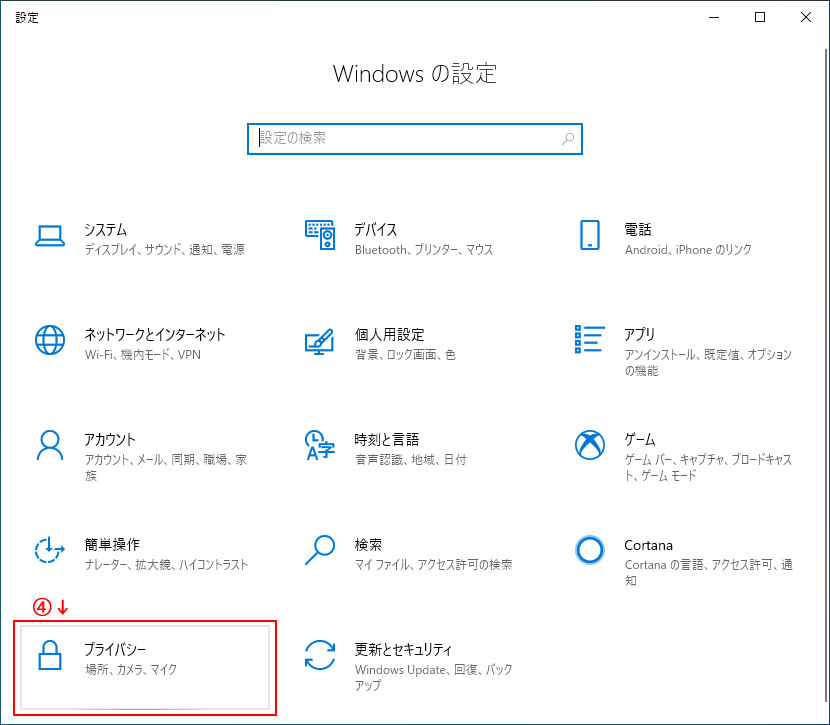This screenshot has height=725, width=830.
Task: Close the 設定 window
Action: pyautogui.click(x=806, y=17)
